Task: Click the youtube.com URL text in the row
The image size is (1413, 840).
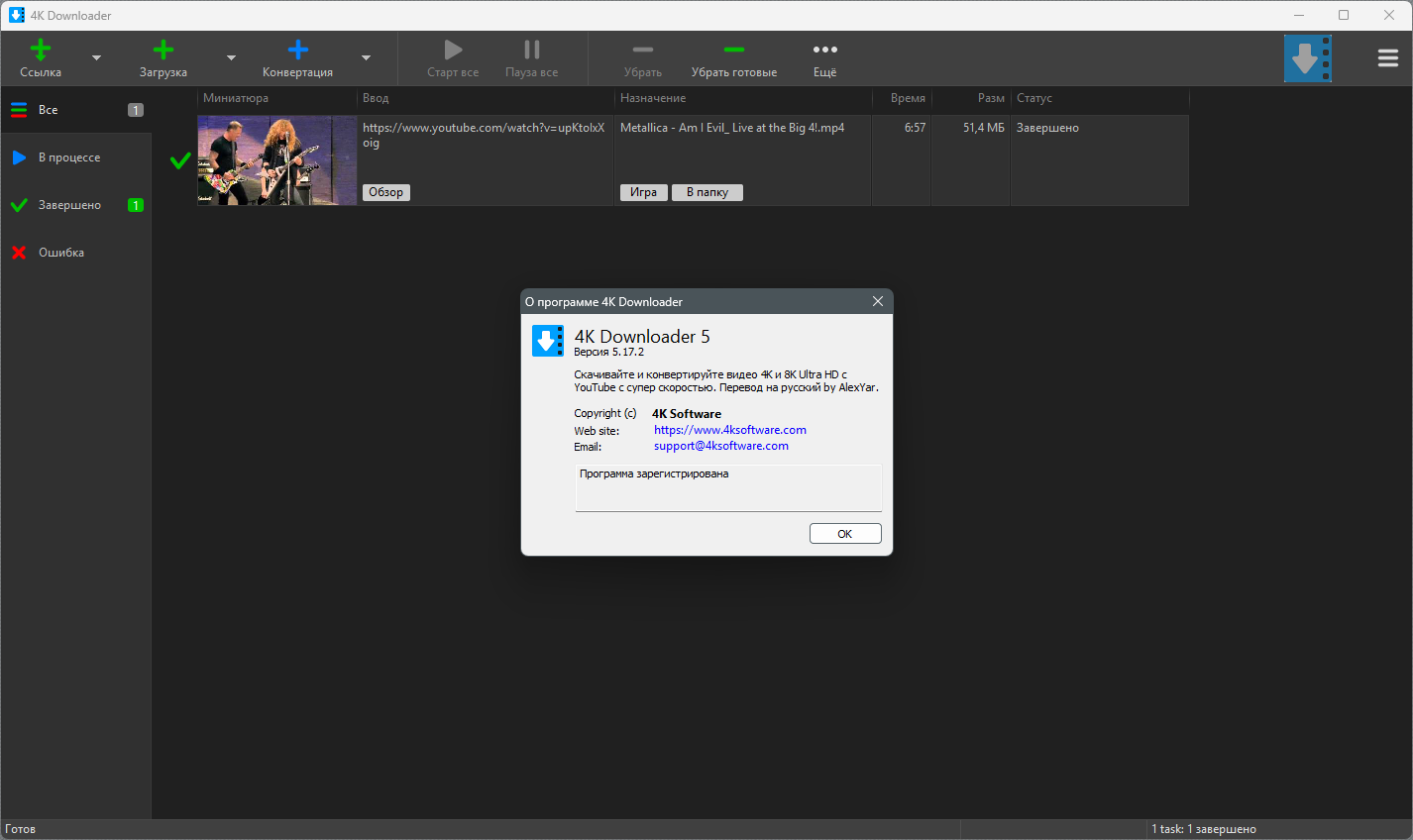Action: coord(484,135)
